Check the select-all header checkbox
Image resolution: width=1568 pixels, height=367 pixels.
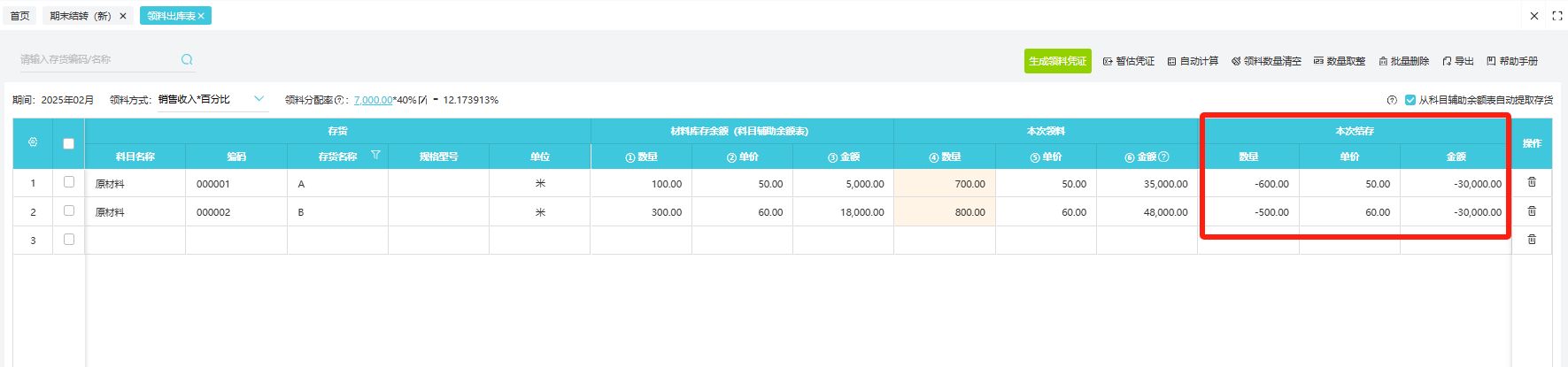pyautogui.click(x=68, y=143)
